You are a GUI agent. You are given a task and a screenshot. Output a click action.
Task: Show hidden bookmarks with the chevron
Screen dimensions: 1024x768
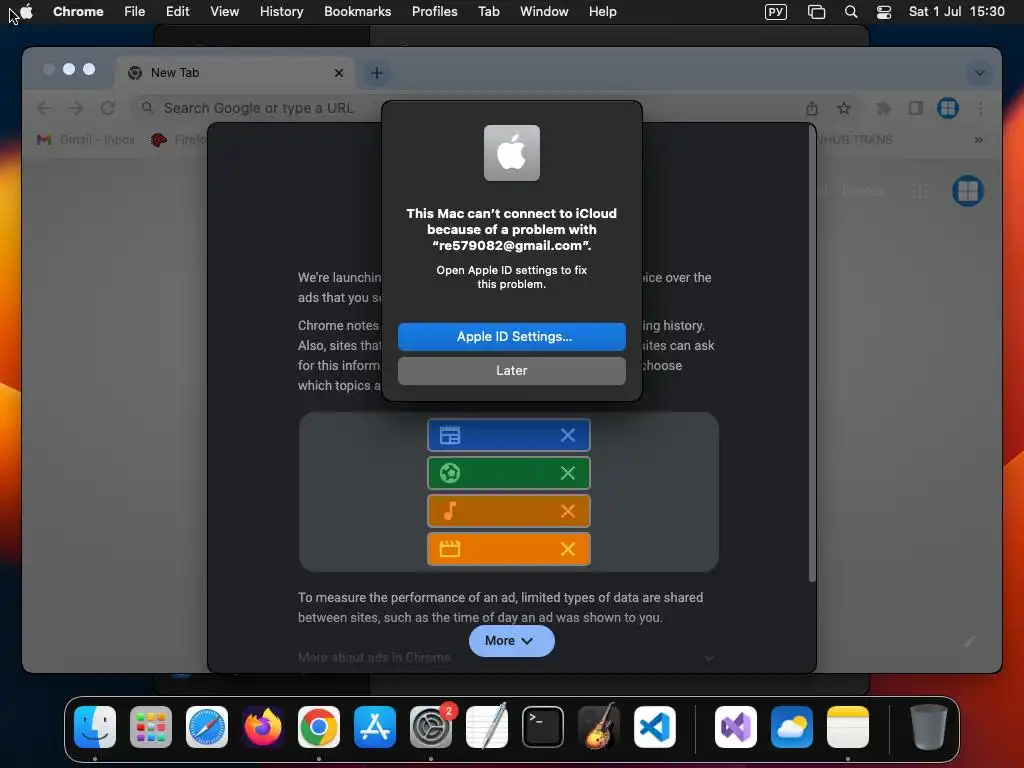(x=978, y=140)
